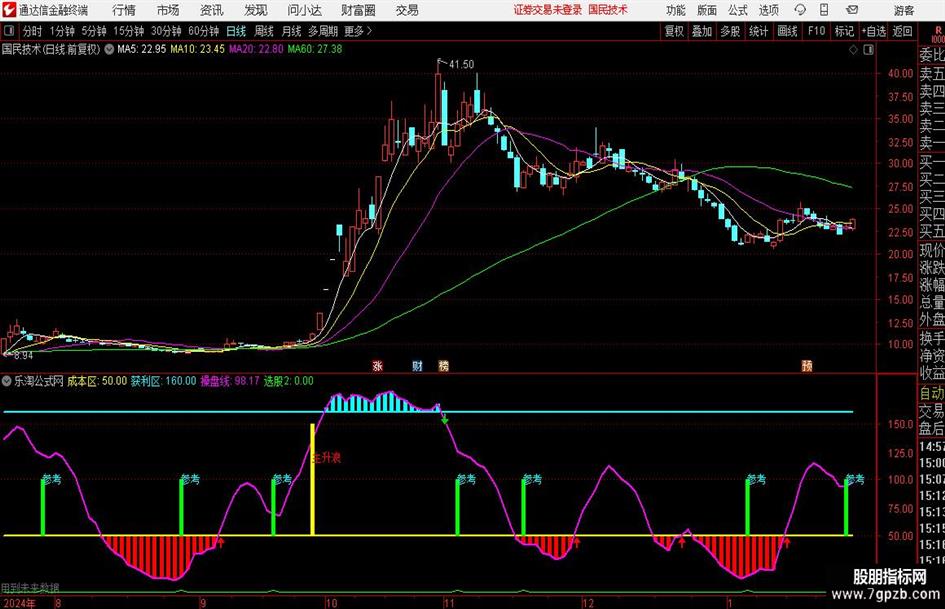
Task: Click the 国民技术(日线,前复权) chart title
Action: (51, 49)
